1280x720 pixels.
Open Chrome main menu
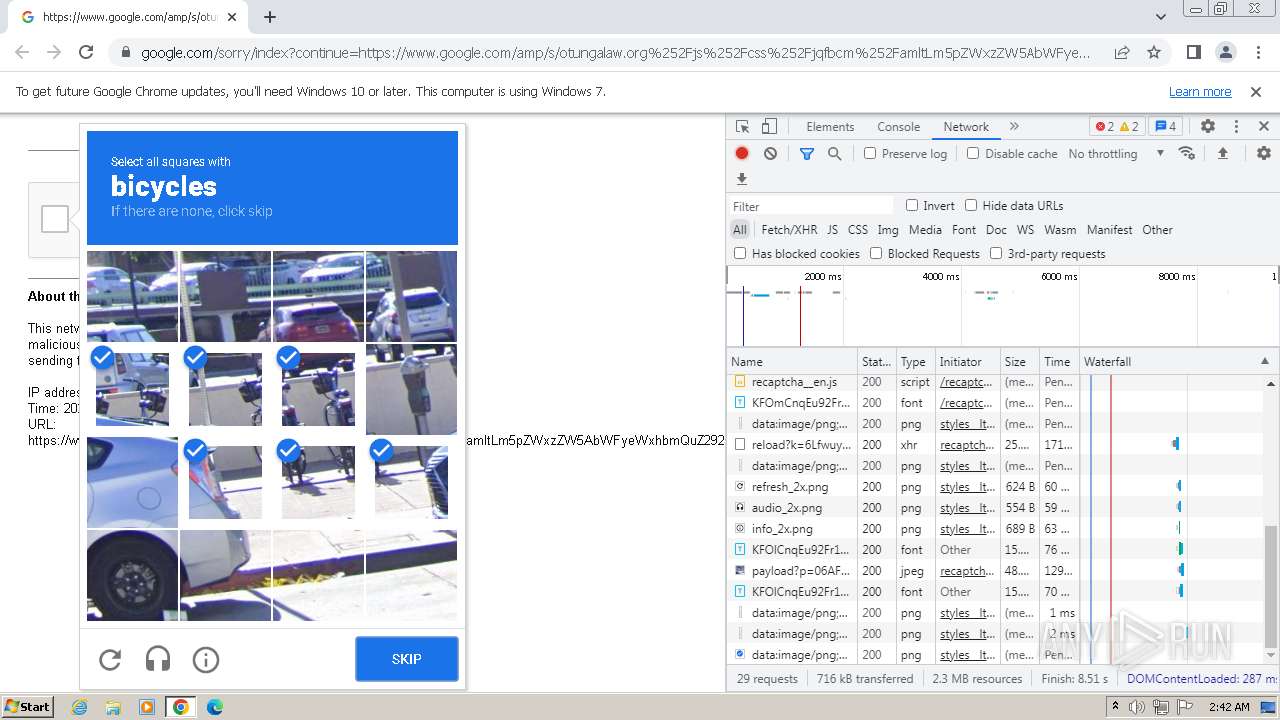pos(1257,52)
